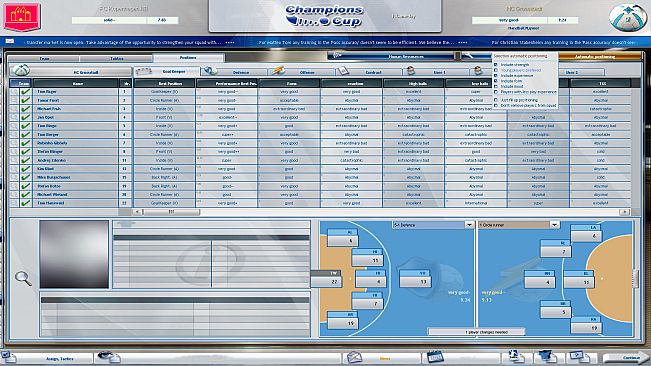The image size is (651, 366).
Task: Click the User 1 tab person icon
Action: tap(411, 71)
